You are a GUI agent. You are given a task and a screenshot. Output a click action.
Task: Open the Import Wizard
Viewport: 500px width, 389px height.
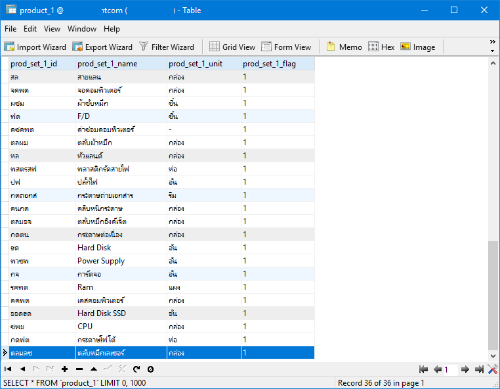tap(35, 47)
